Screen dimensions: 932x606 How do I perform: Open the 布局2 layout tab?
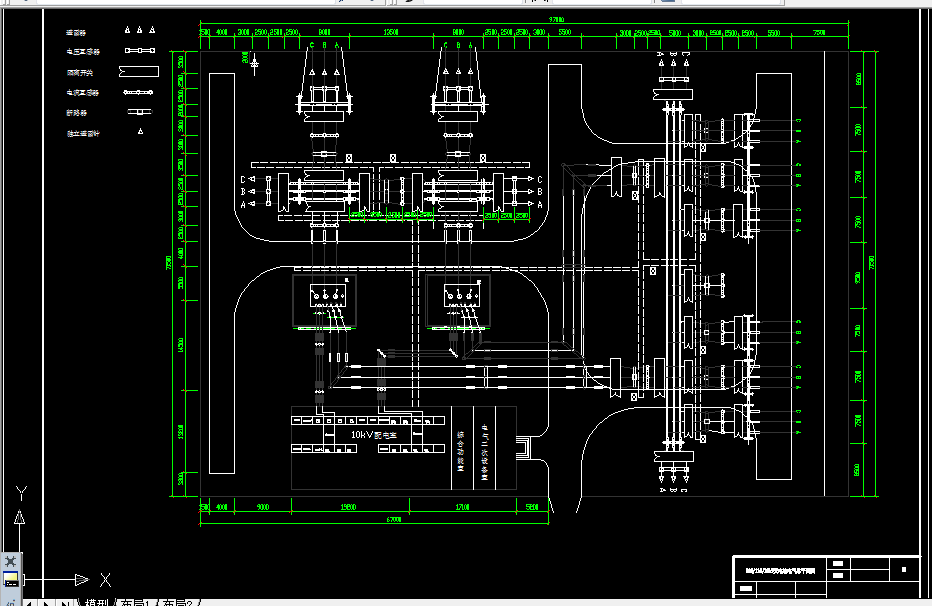click(x=177, y=602)
